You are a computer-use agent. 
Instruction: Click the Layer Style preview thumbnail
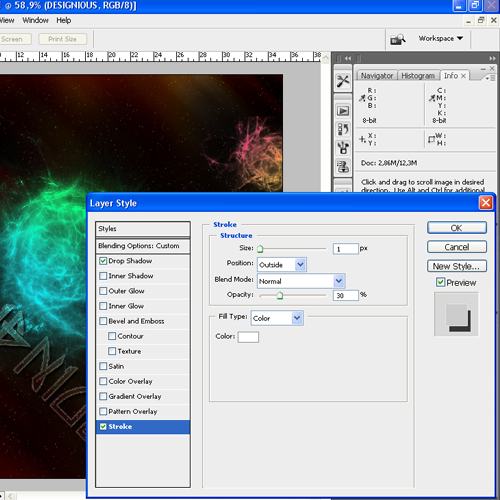point(456,314)
